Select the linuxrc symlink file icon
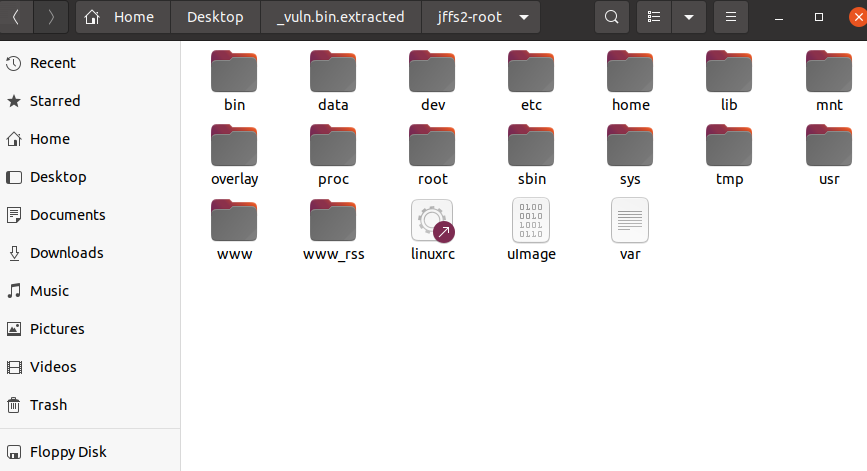867x471 pixels. point(432,220)
